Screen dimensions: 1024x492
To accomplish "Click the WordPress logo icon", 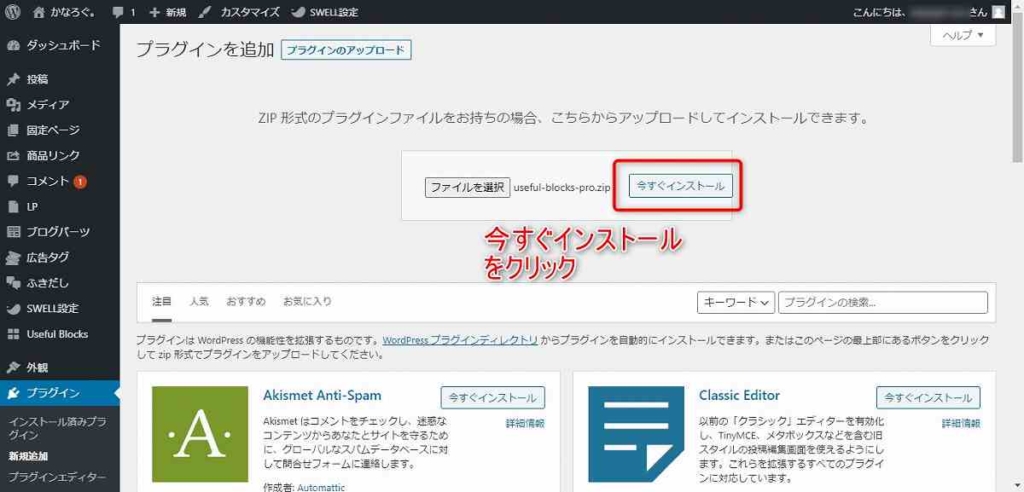I will click(x=12, y=12).
